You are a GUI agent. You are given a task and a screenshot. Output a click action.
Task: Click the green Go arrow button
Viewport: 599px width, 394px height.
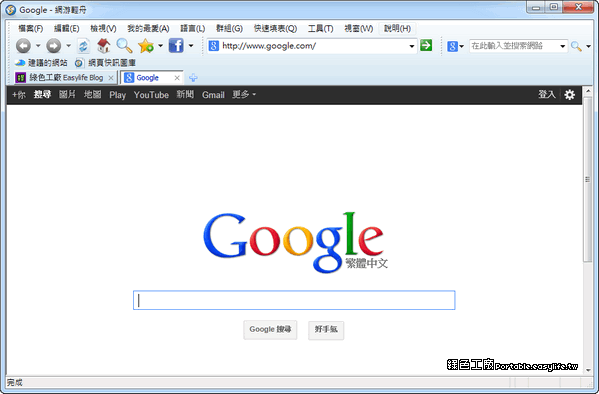coord(426,45)
